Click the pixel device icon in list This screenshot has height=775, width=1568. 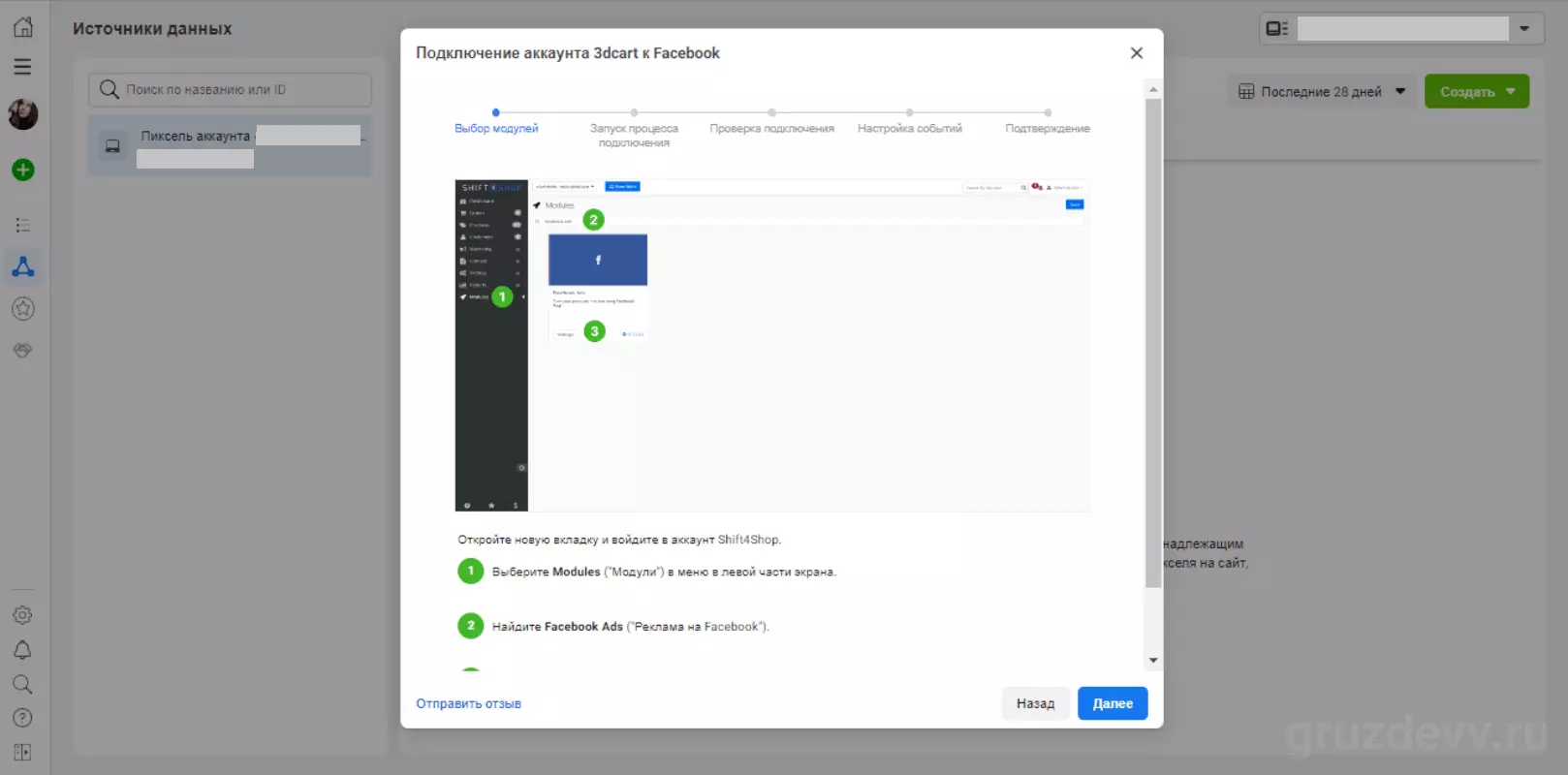[x=112, y=145]
